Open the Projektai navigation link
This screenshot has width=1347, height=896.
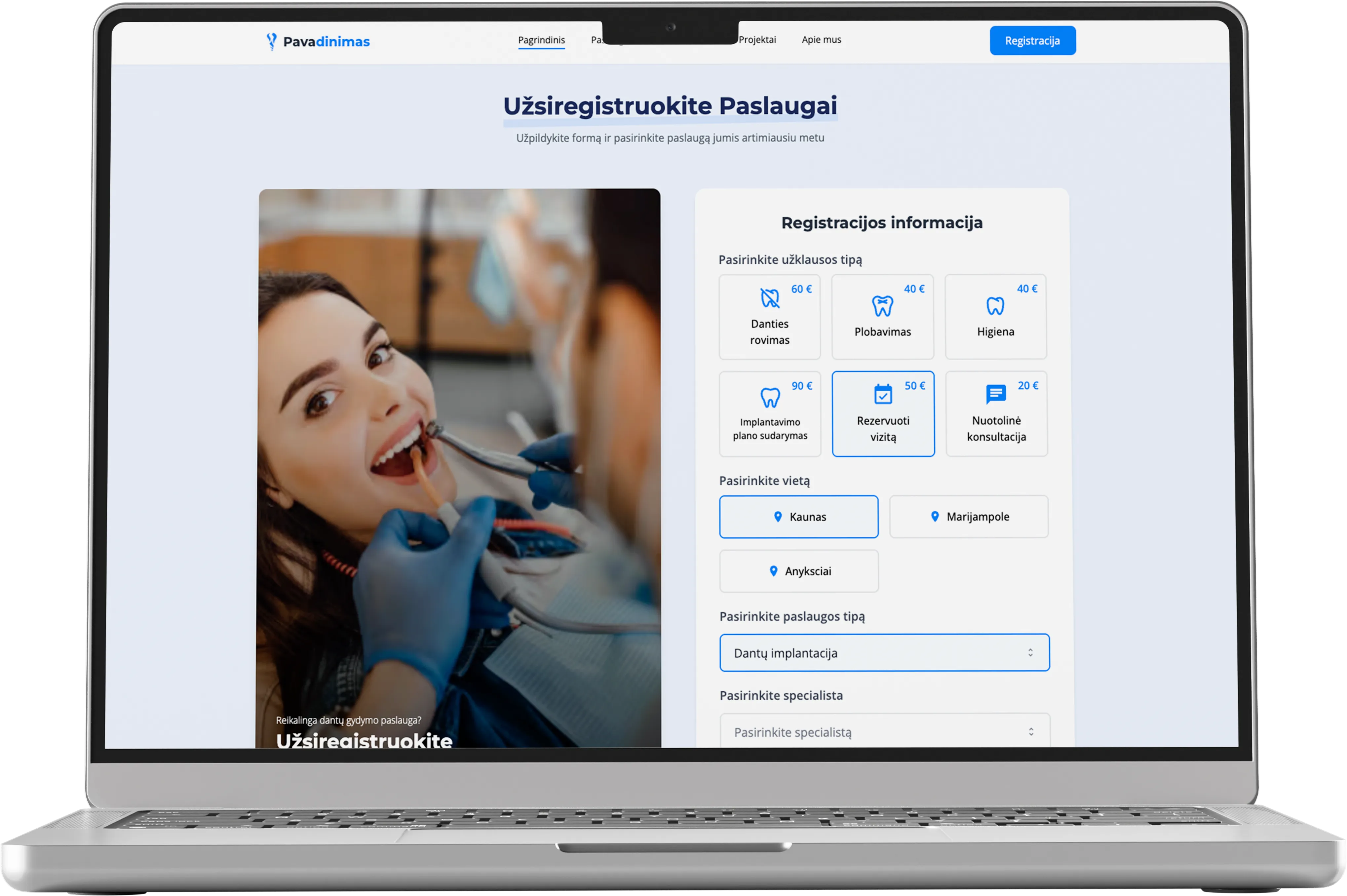click(x=757, y=39)
